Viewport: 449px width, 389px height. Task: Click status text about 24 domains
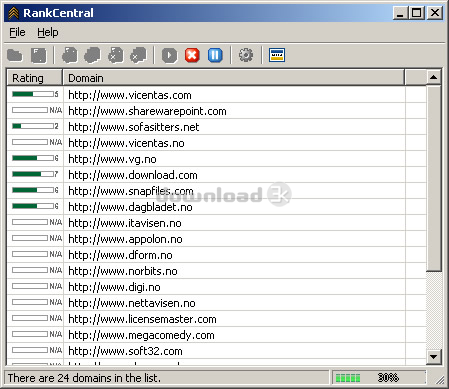pyautogui.click(x=84, y=378)
